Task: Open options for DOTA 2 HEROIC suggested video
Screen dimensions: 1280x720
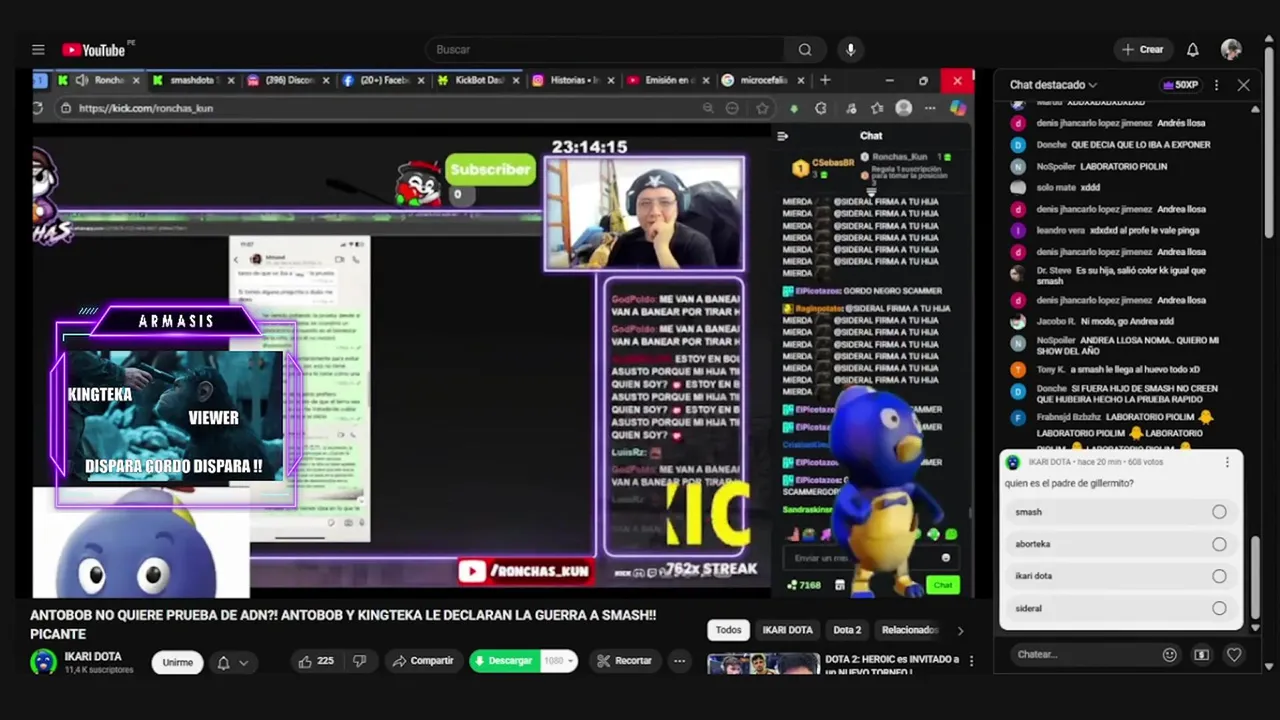Action: point(970,661)
